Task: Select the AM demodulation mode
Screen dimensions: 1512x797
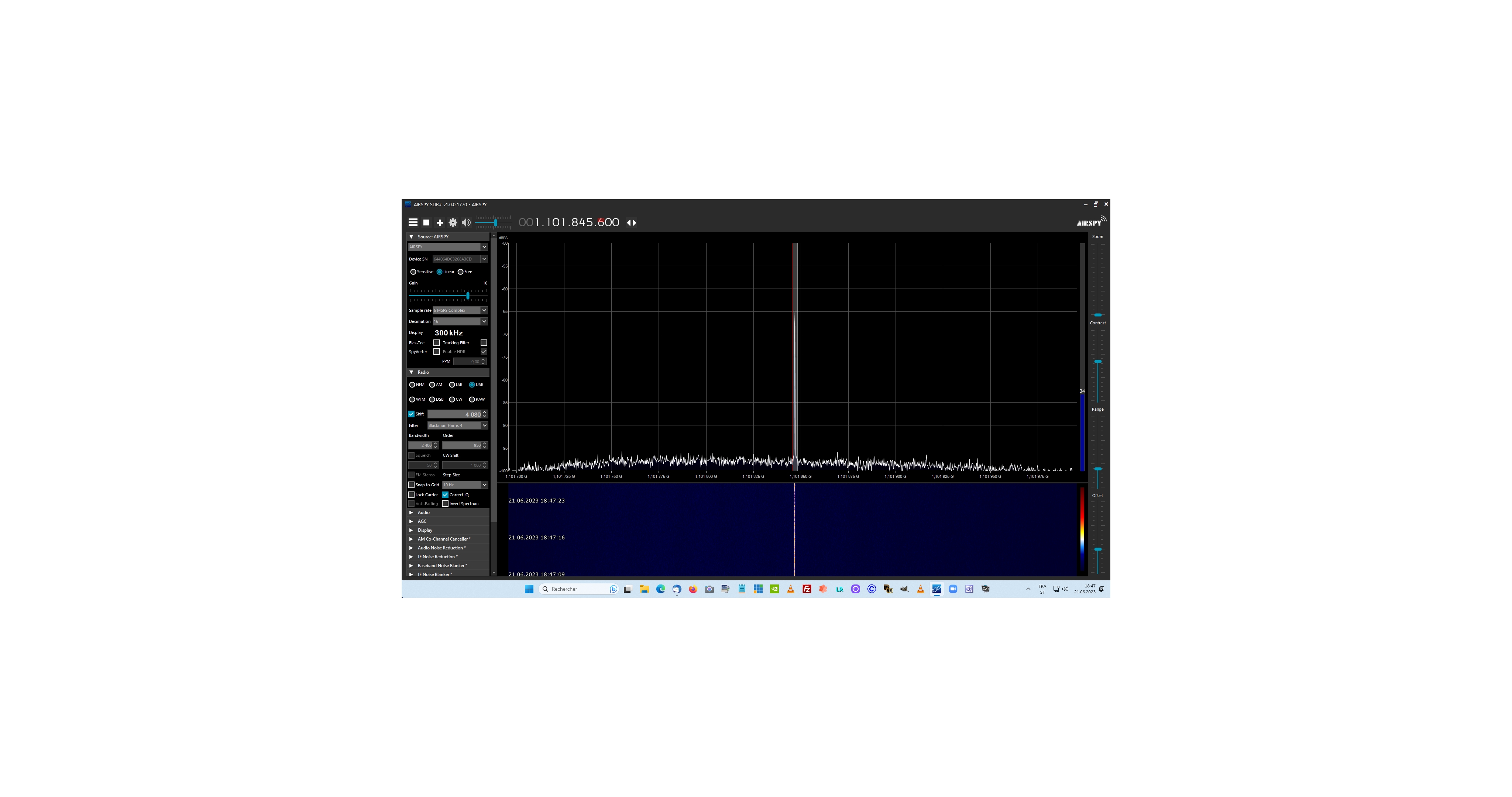Action: coord(432,385)
